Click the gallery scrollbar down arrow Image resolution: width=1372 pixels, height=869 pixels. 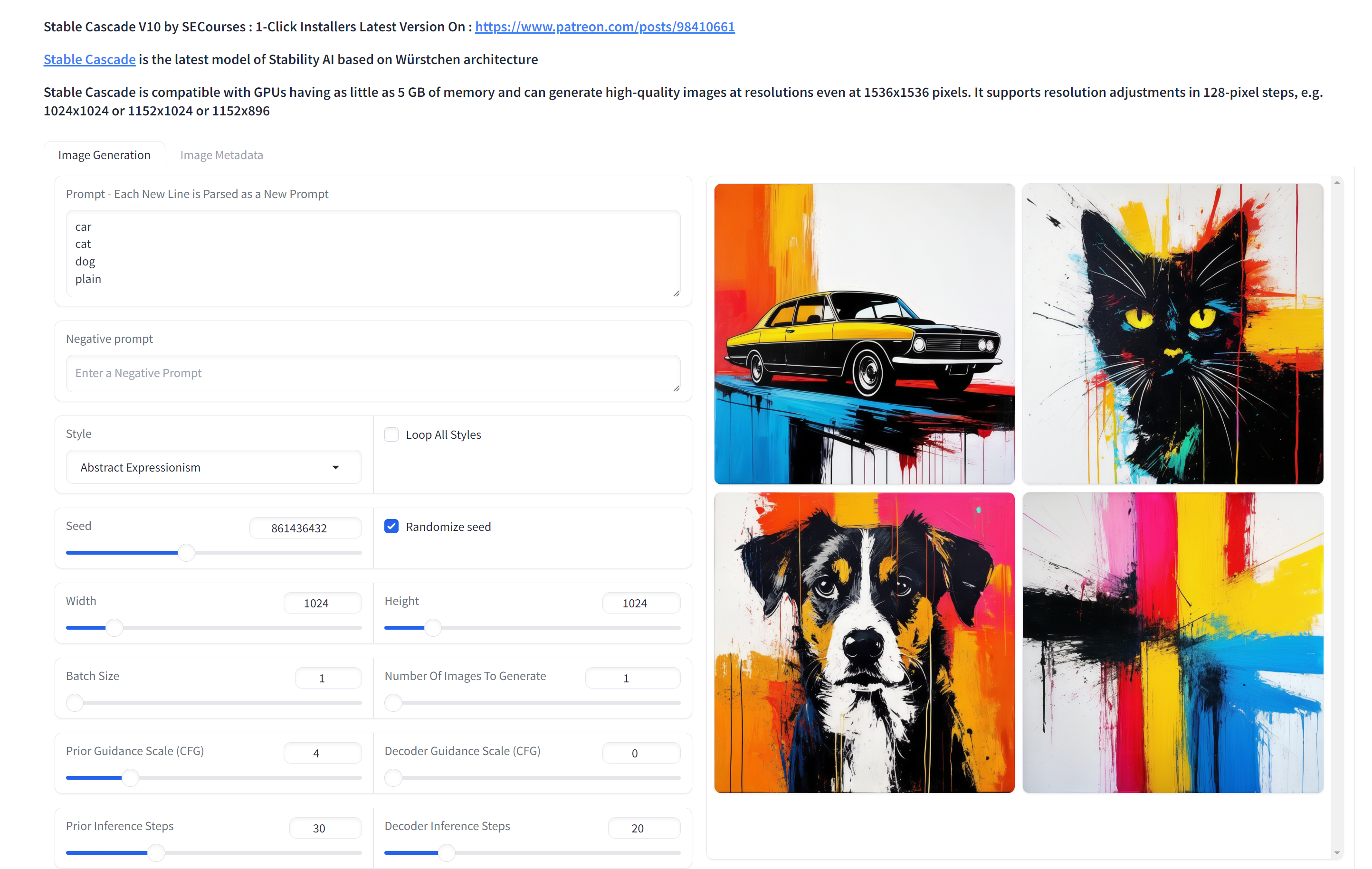click(1337, 852)
